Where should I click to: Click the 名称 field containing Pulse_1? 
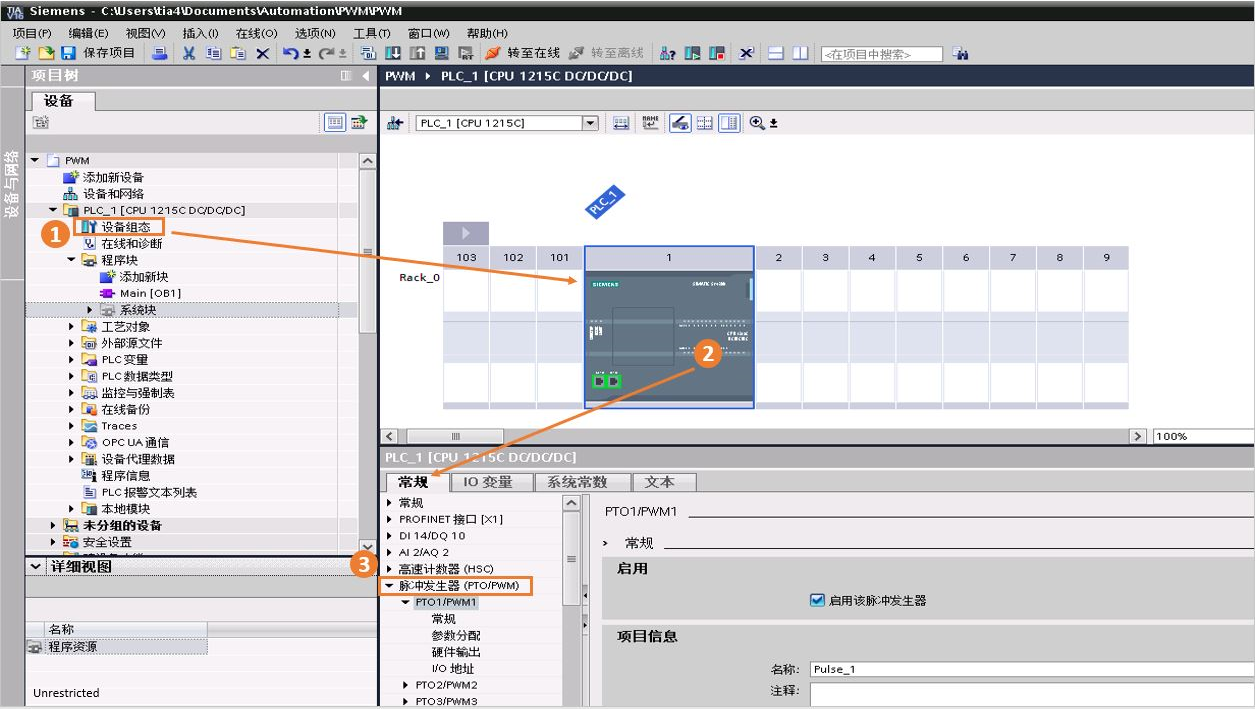pos(1032,669)
